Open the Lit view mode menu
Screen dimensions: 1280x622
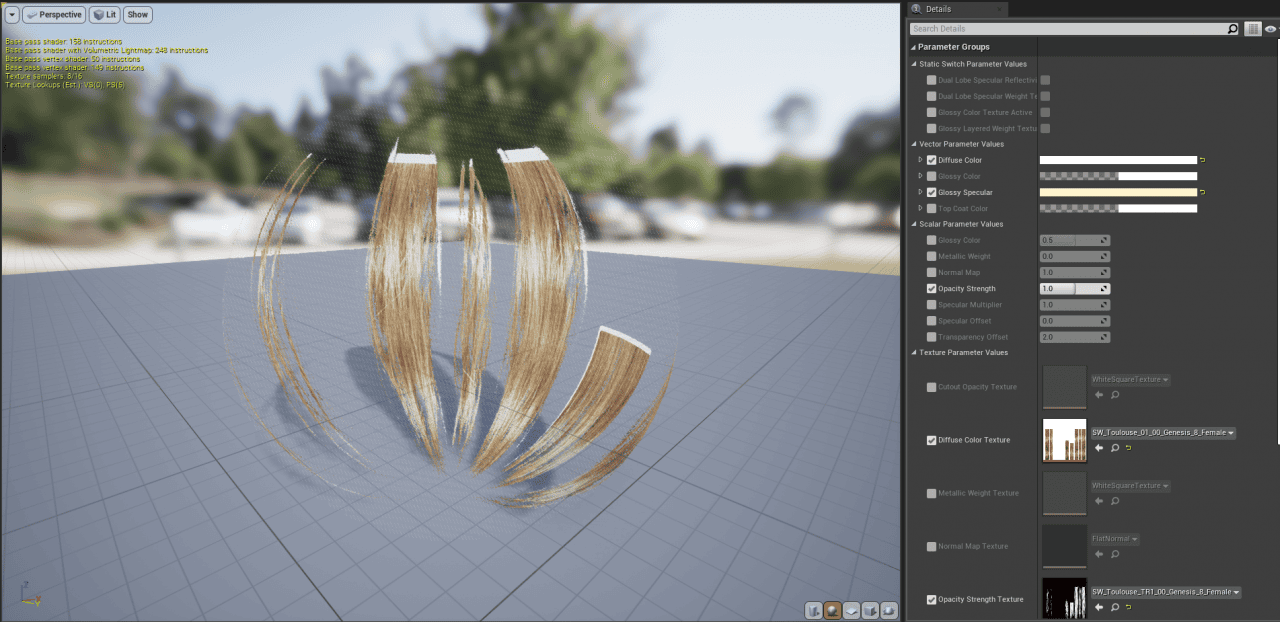103,14
